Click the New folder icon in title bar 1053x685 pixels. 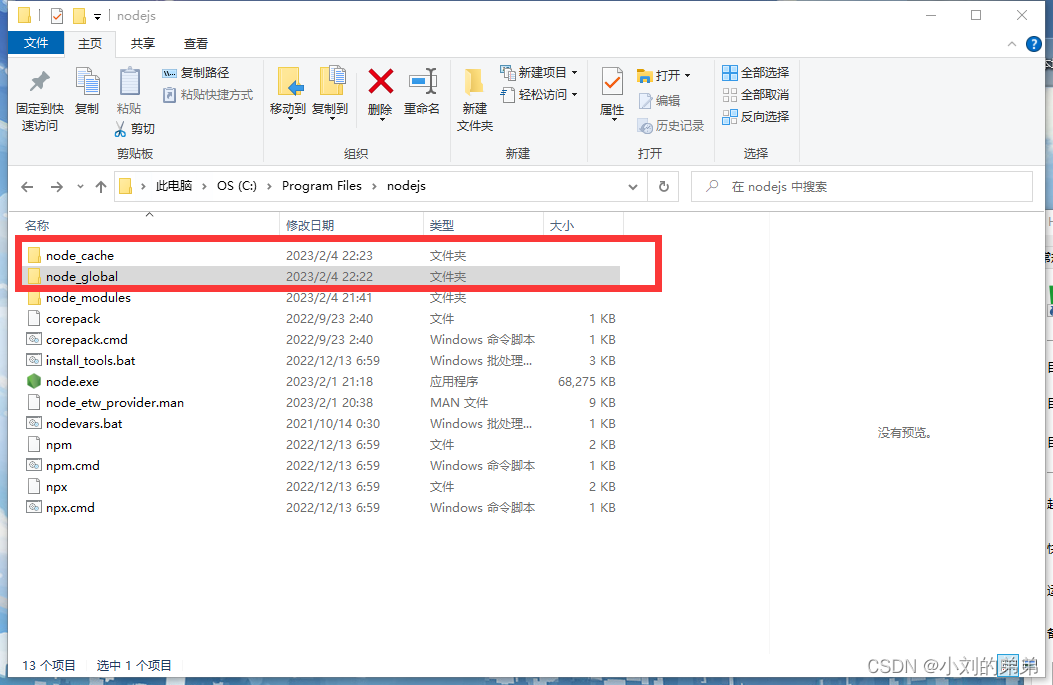pos(79,15)
